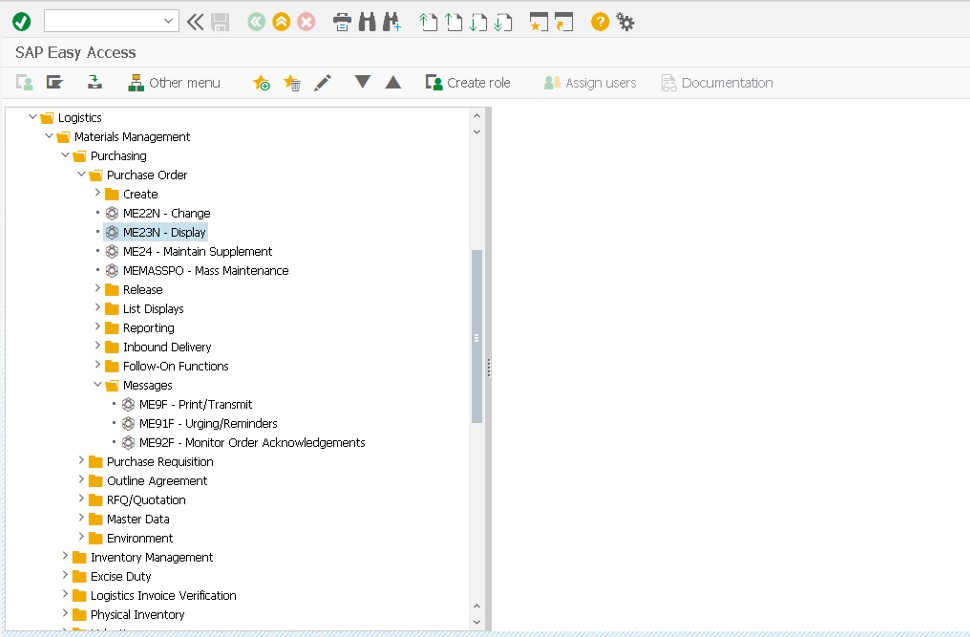Go to Last Page icon
Viewport: 970px width, 637px height.
click(503, 22)
